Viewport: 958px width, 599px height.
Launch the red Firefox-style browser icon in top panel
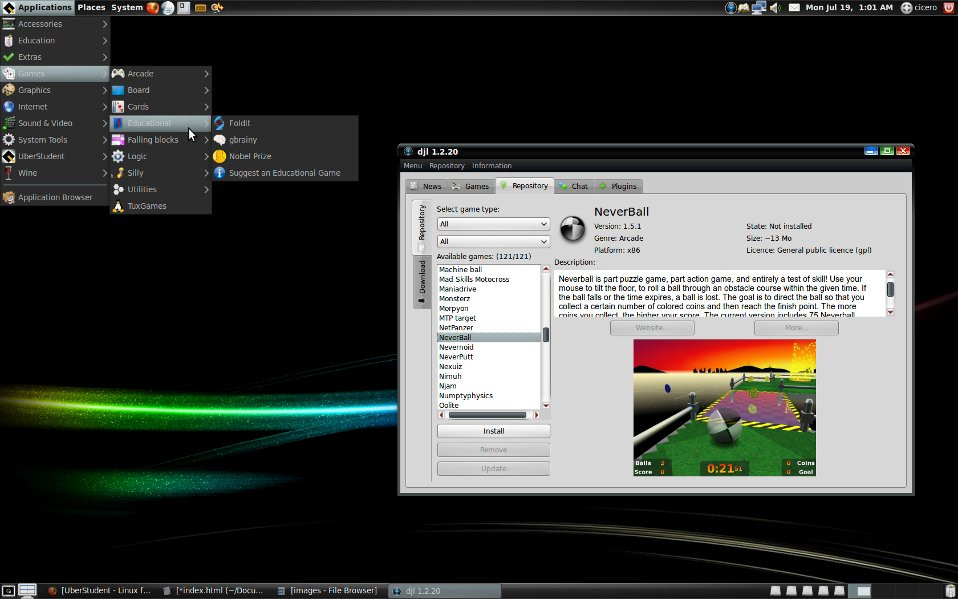point(152,7)
